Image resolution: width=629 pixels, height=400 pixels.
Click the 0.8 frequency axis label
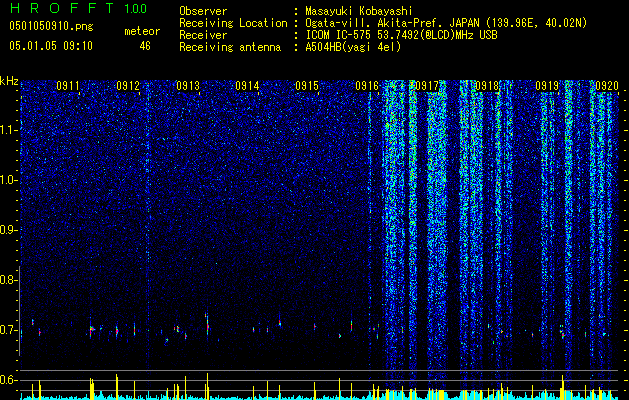click(x=8, y=280)
